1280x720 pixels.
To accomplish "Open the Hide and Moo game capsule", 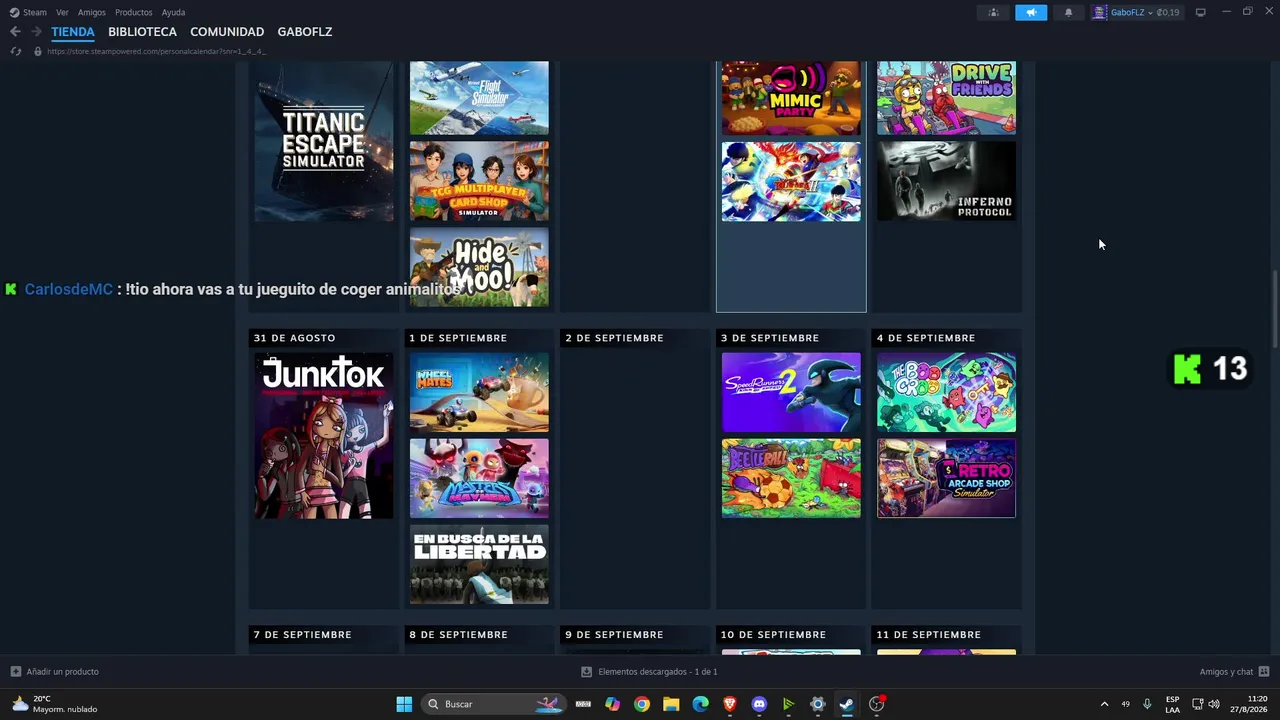I will point(479,267).
